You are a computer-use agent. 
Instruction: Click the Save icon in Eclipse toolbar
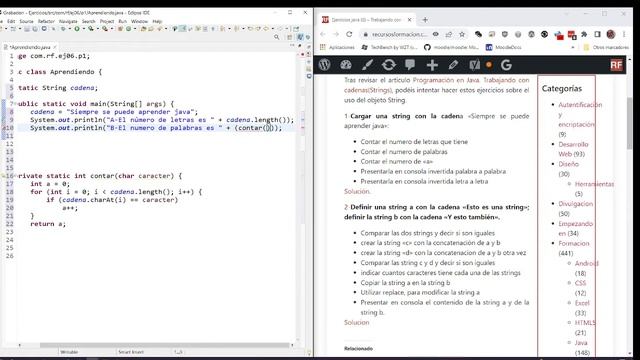coord(27,29)
